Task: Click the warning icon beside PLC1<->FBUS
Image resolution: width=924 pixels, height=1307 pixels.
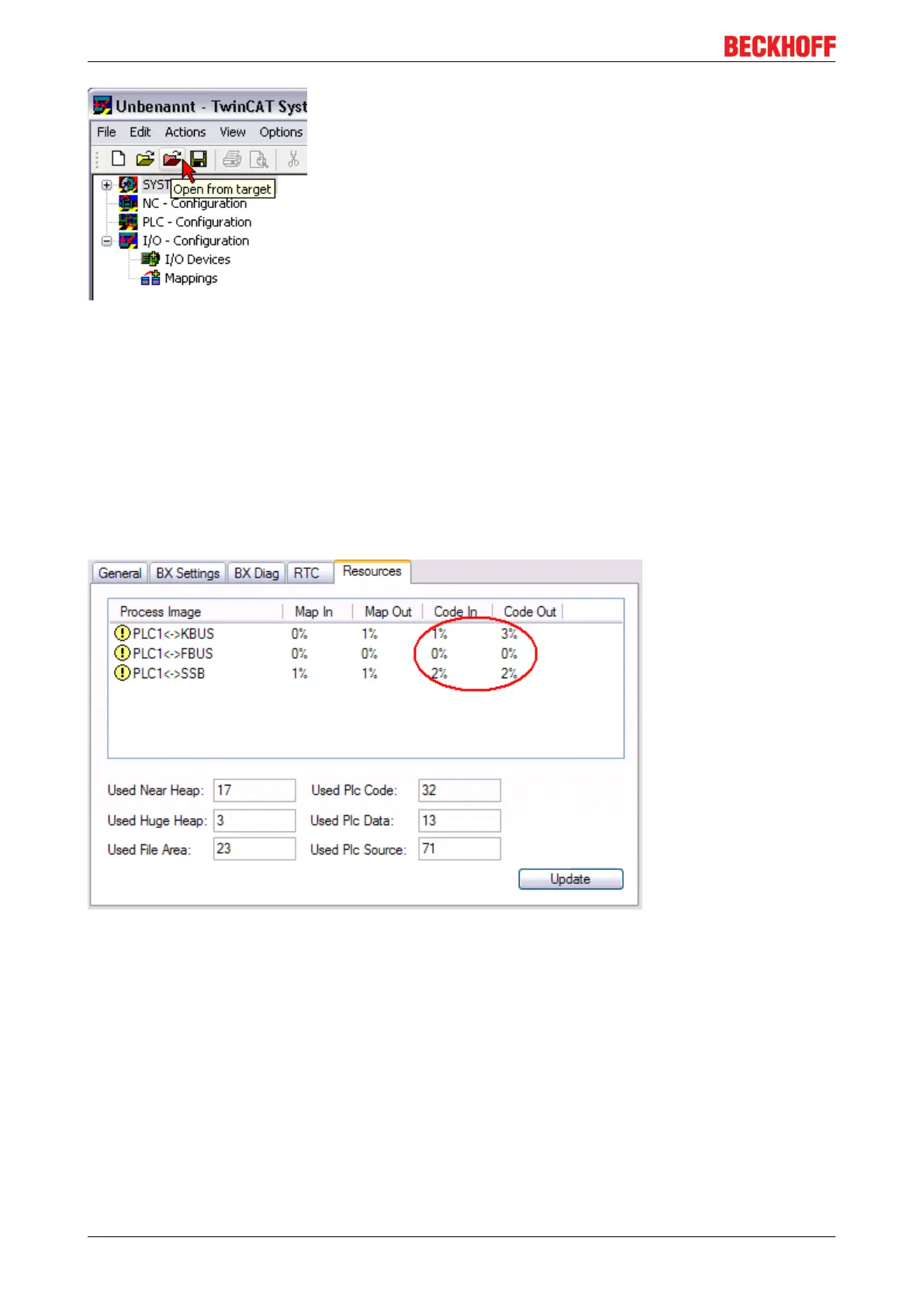Action: tap(122, 653)
